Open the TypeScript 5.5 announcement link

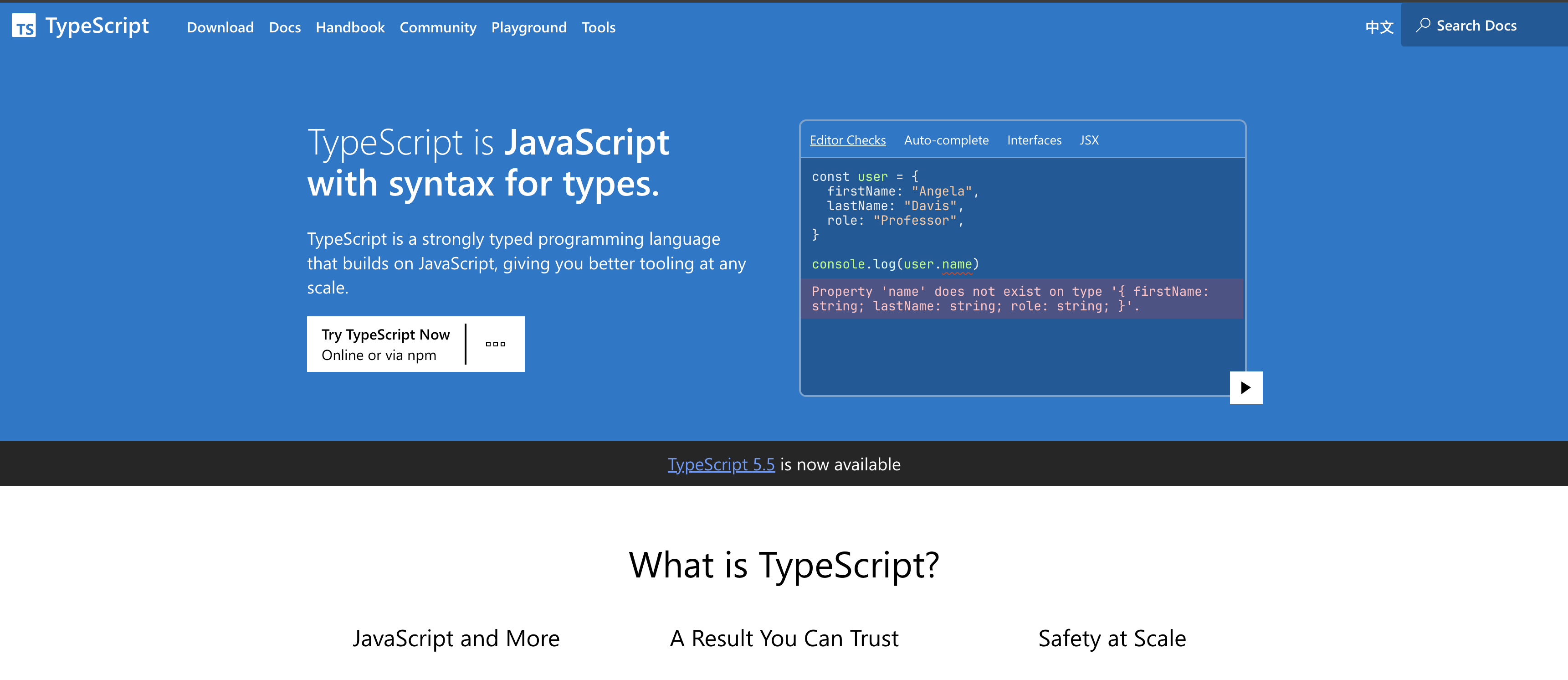tap(721, 464)
